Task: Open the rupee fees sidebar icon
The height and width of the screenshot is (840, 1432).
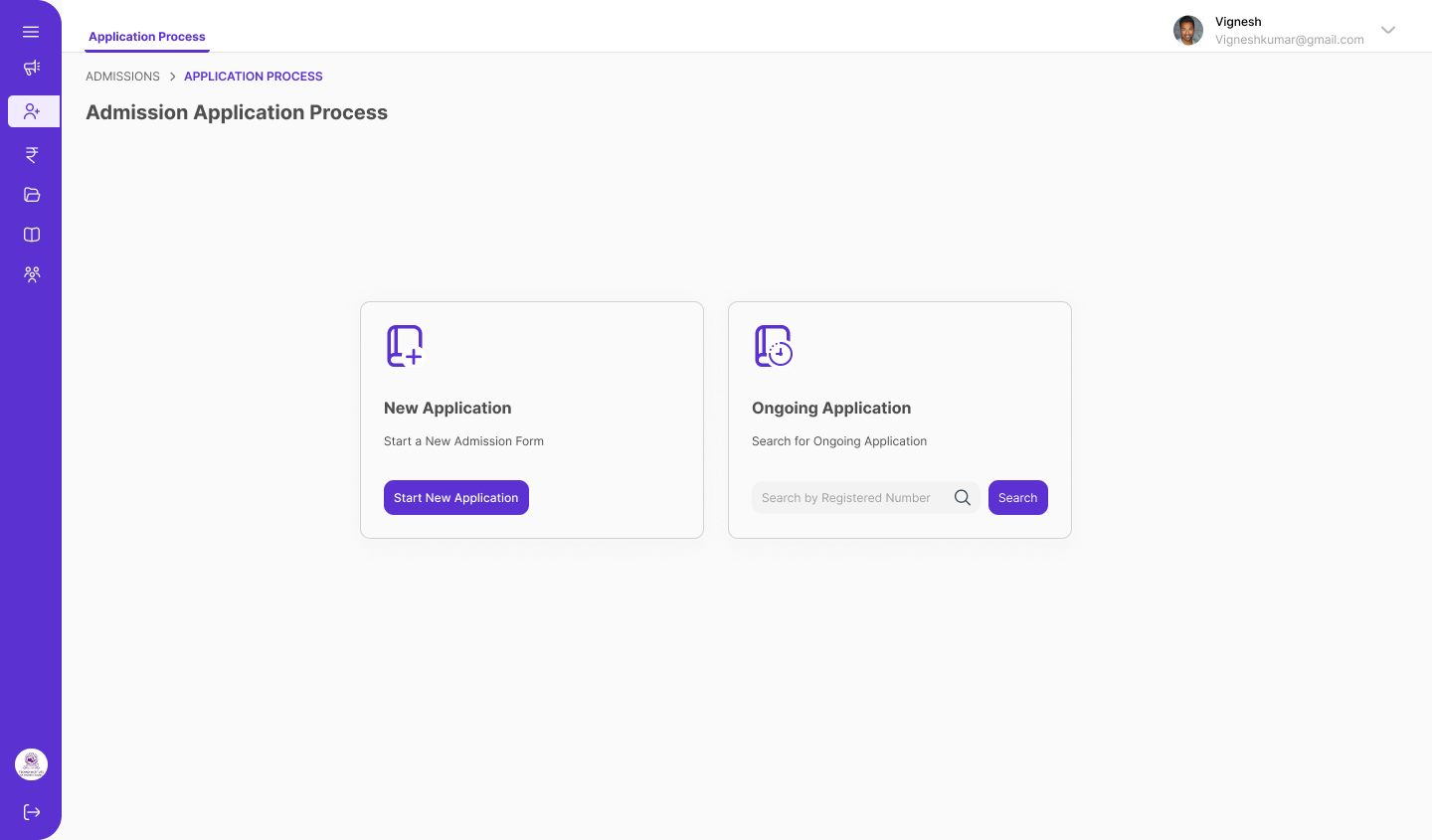Action: tap(32, 154)
